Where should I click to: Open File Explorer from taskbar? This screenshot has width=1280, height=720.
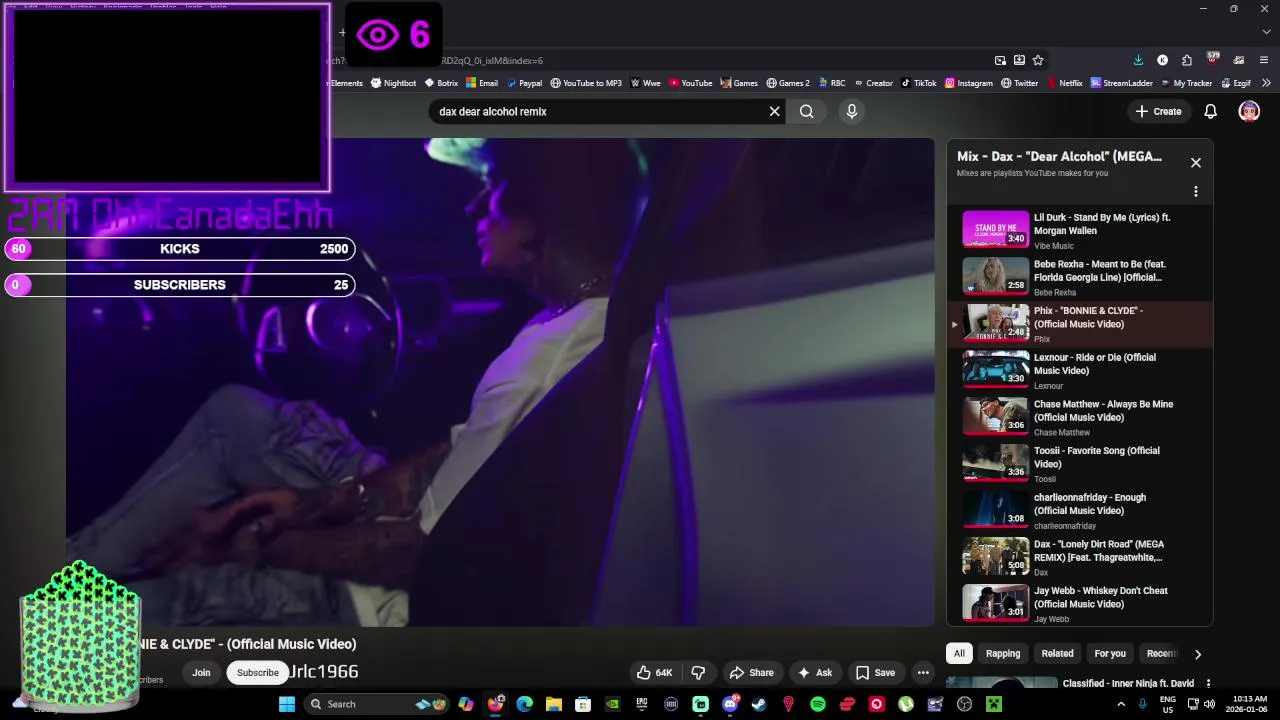pyautogui.click(x=553, y=704)
